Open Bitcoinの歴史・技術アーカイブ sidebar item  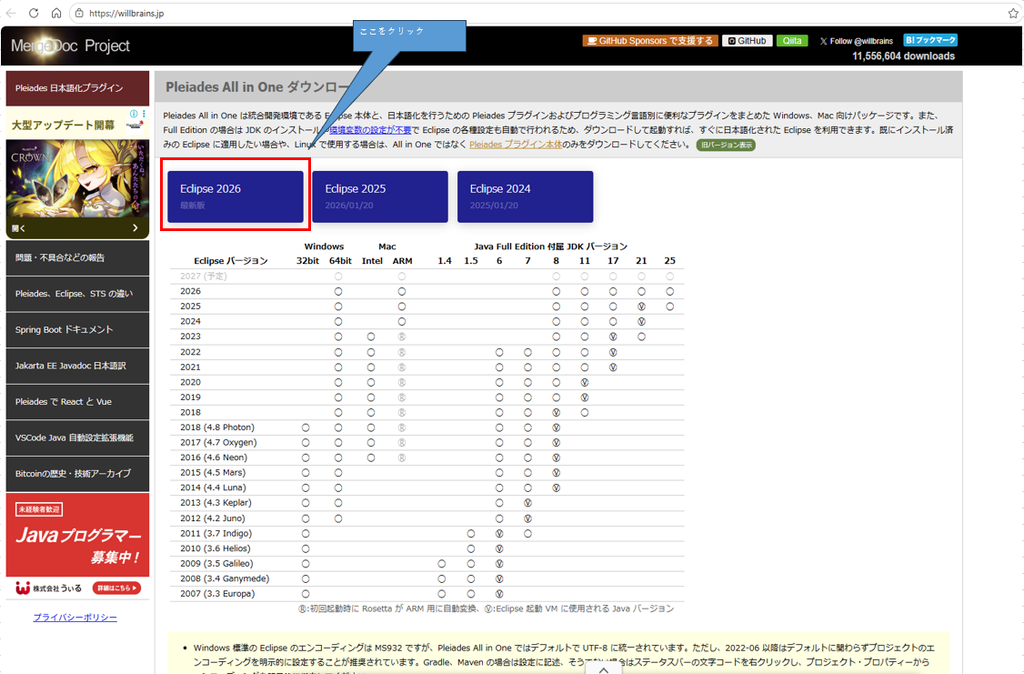point(78,473)
